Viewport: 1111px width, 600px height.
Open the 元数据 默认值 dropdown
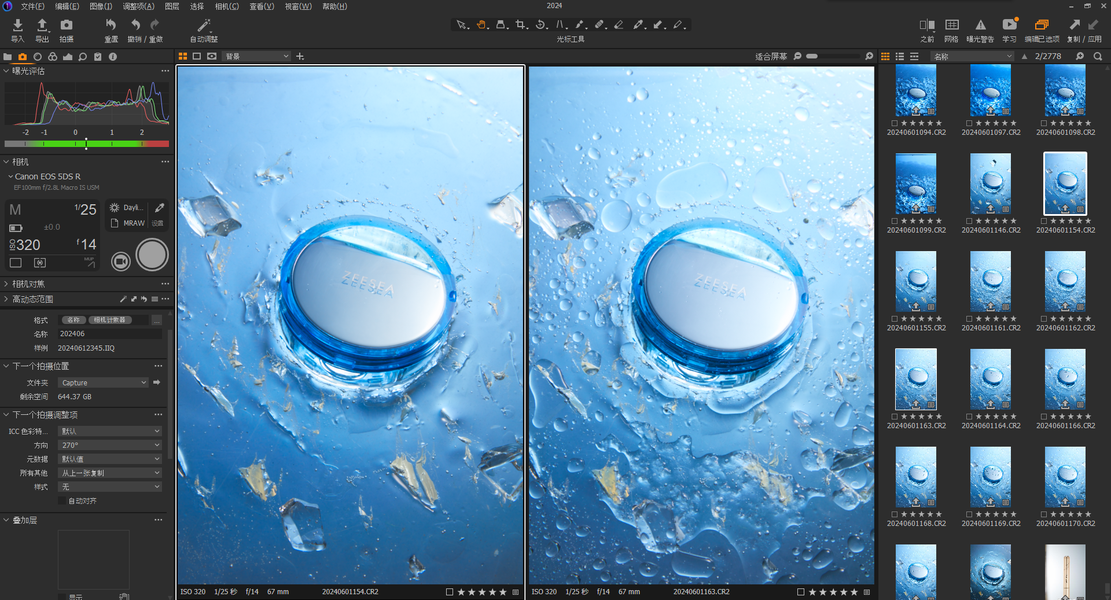[110, 459]
